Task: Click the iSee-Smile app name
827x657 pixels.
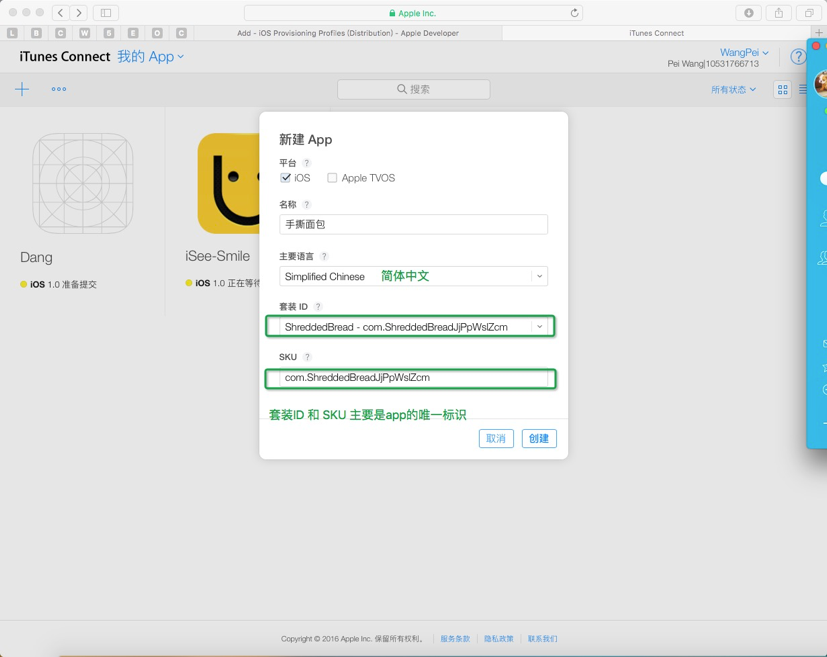Action: point(217,256)
